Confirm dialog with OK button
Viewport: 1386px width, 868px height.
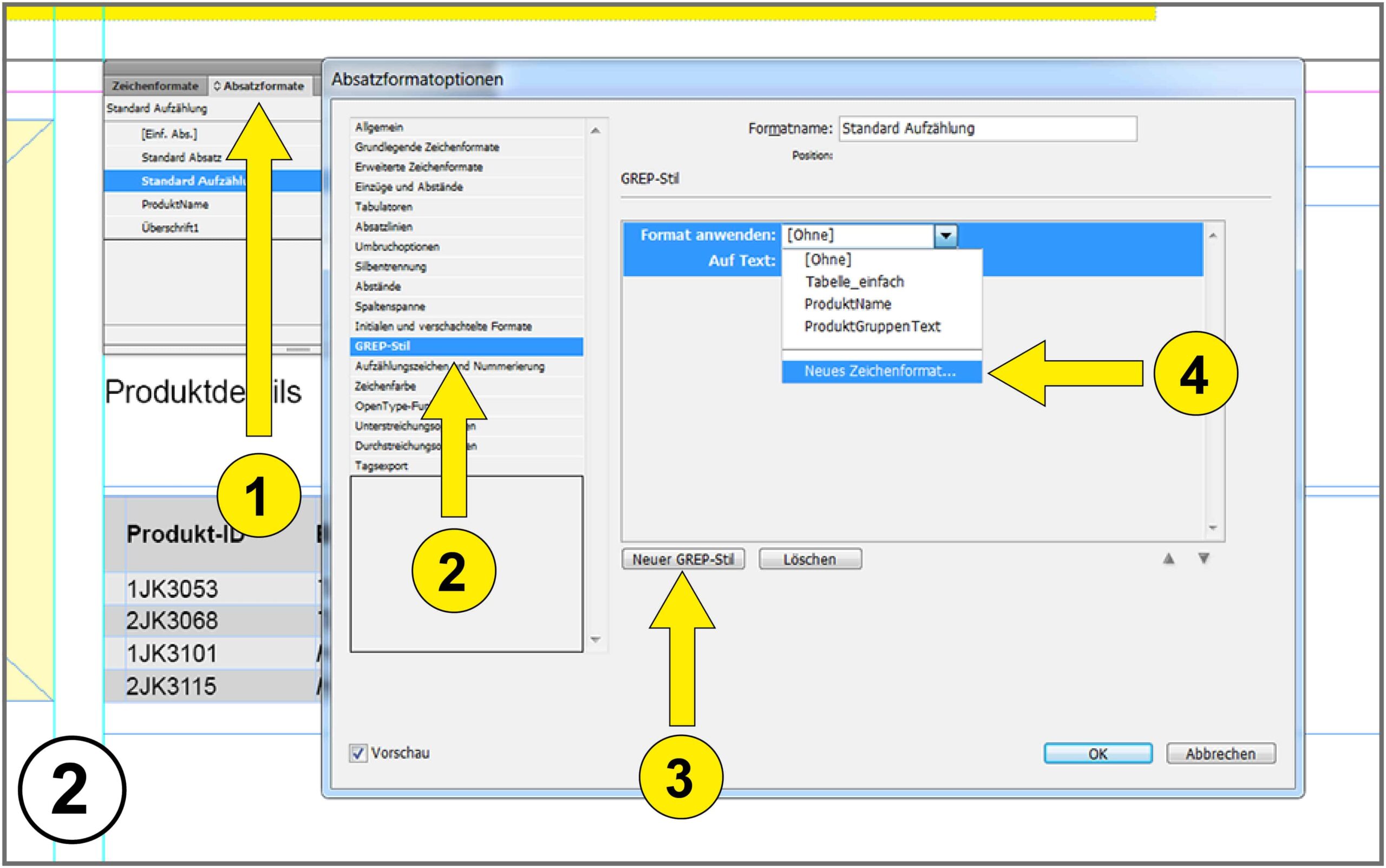(1097, 754)
